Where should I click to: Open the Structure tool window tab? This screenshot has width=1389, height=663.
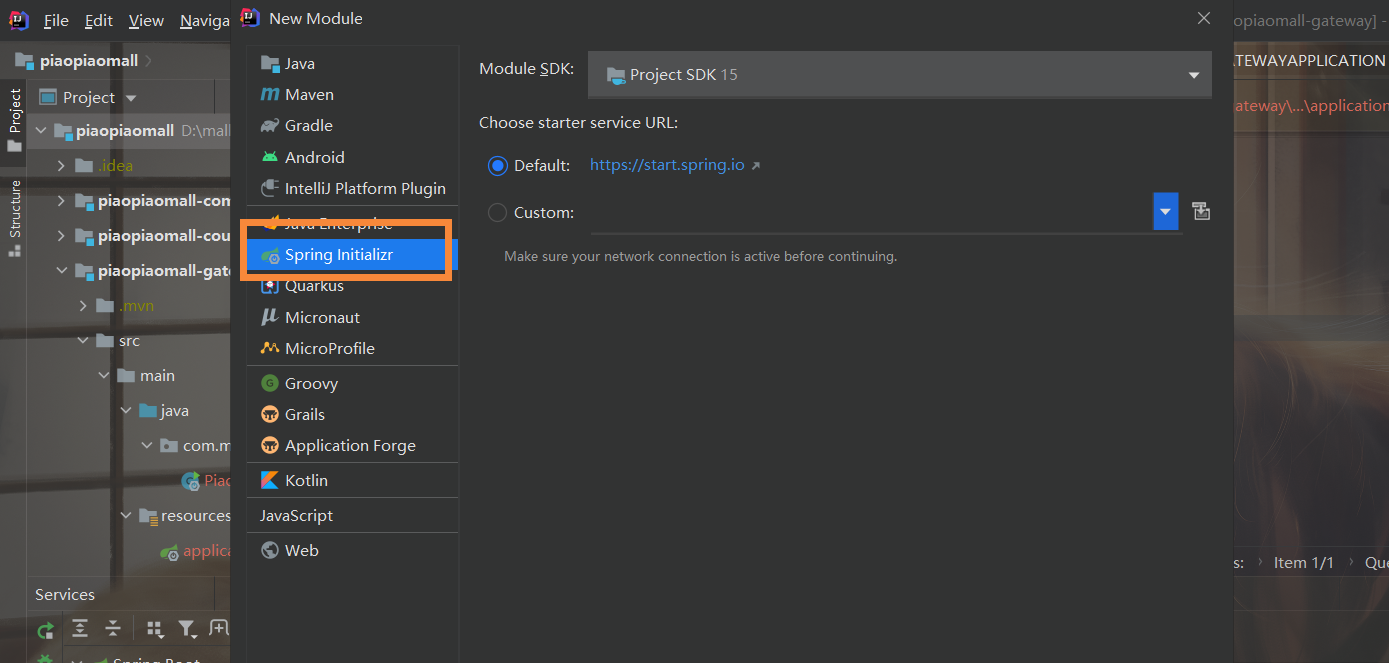15,218
